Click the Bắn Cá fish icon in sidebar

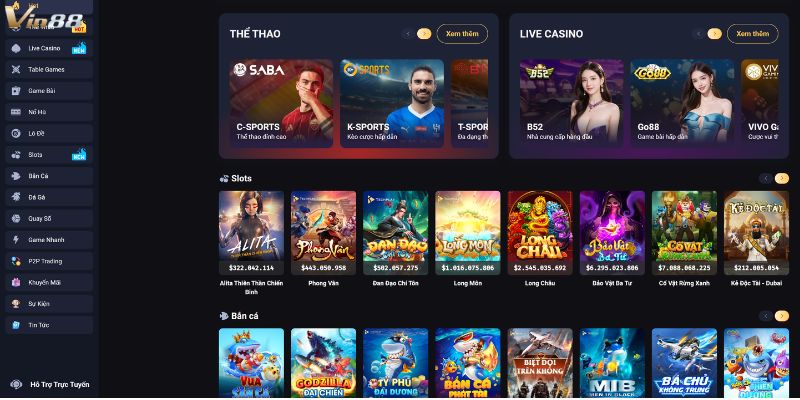[16, 176]
